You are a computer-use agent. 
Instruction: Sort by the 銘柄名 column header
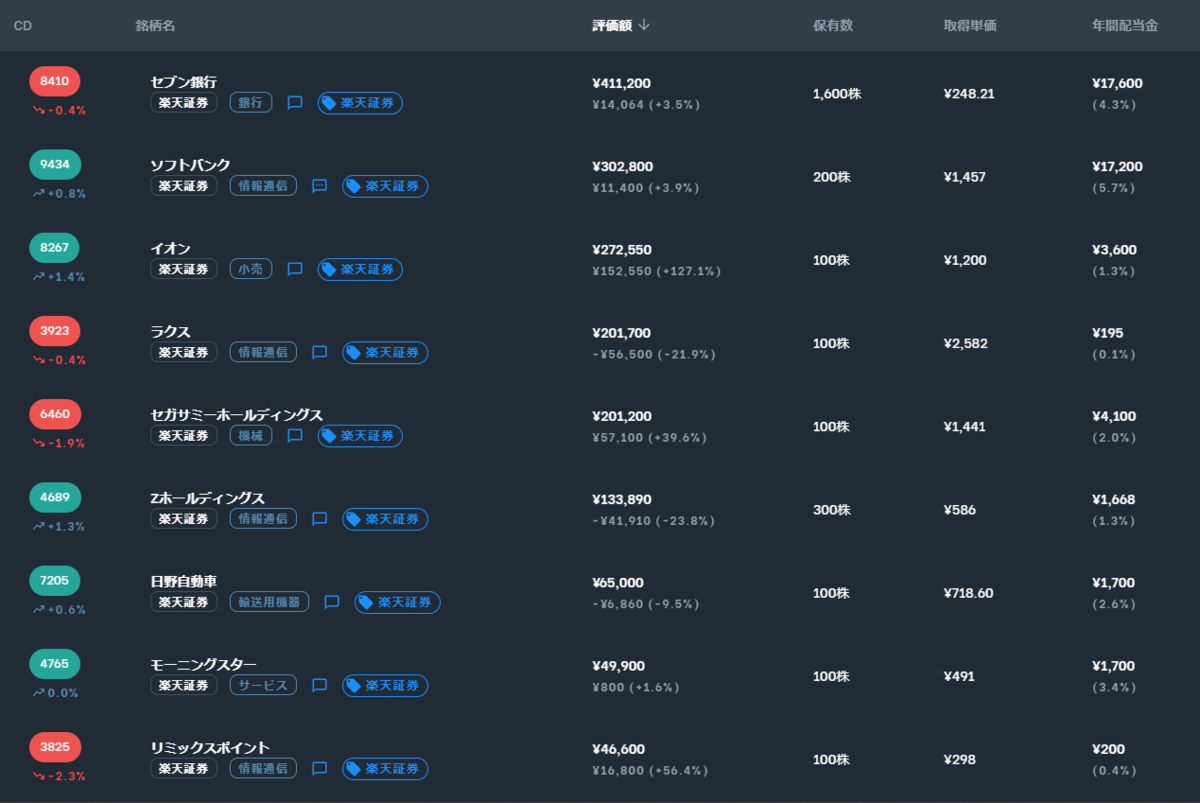coord(156,25)
